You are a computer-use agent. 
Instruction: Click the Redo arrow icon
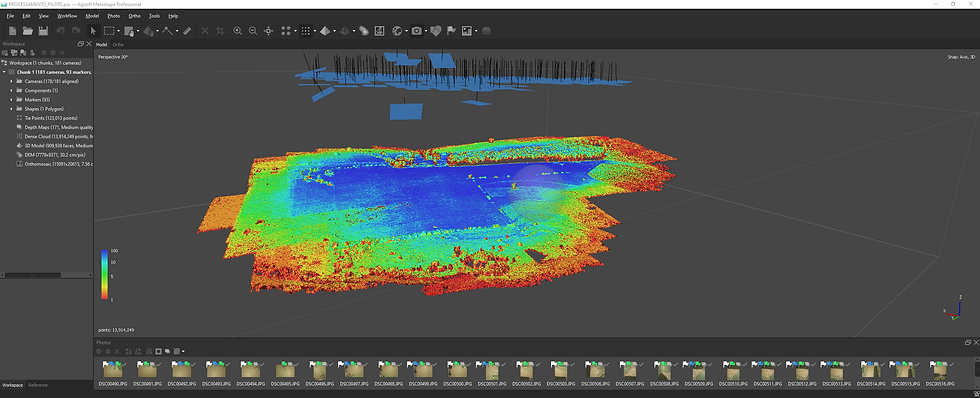tap(76, 31)
